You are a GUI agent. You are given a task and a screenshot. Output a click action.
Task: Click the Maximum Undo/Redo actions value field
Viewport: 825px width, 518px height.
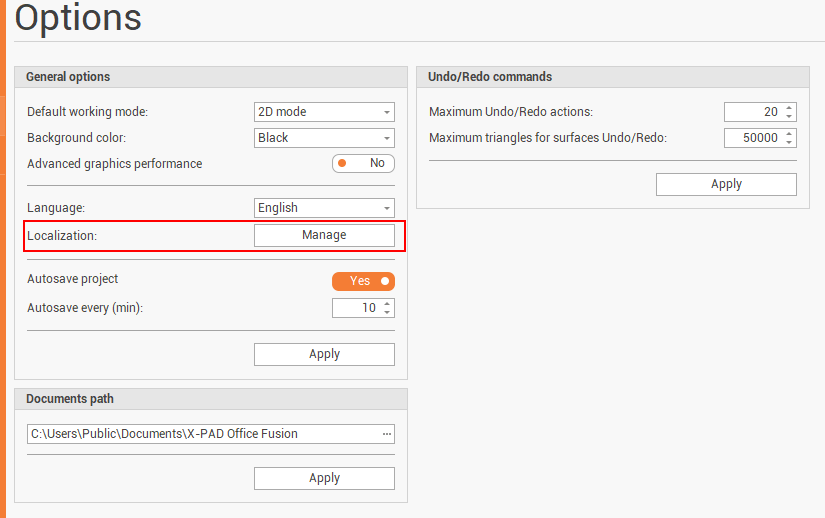754,112
